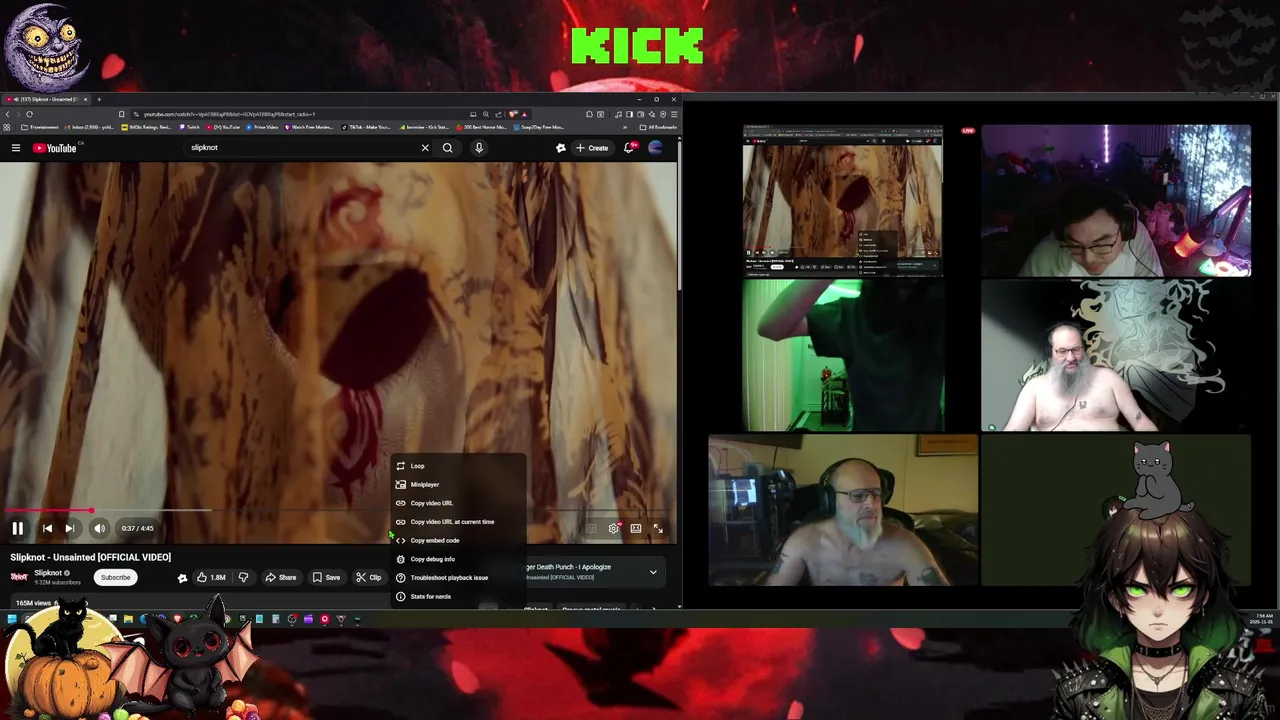The image size is (1280, 720).
Task: Toggle theater mode in the player
Action: click(x=636, y=528)
